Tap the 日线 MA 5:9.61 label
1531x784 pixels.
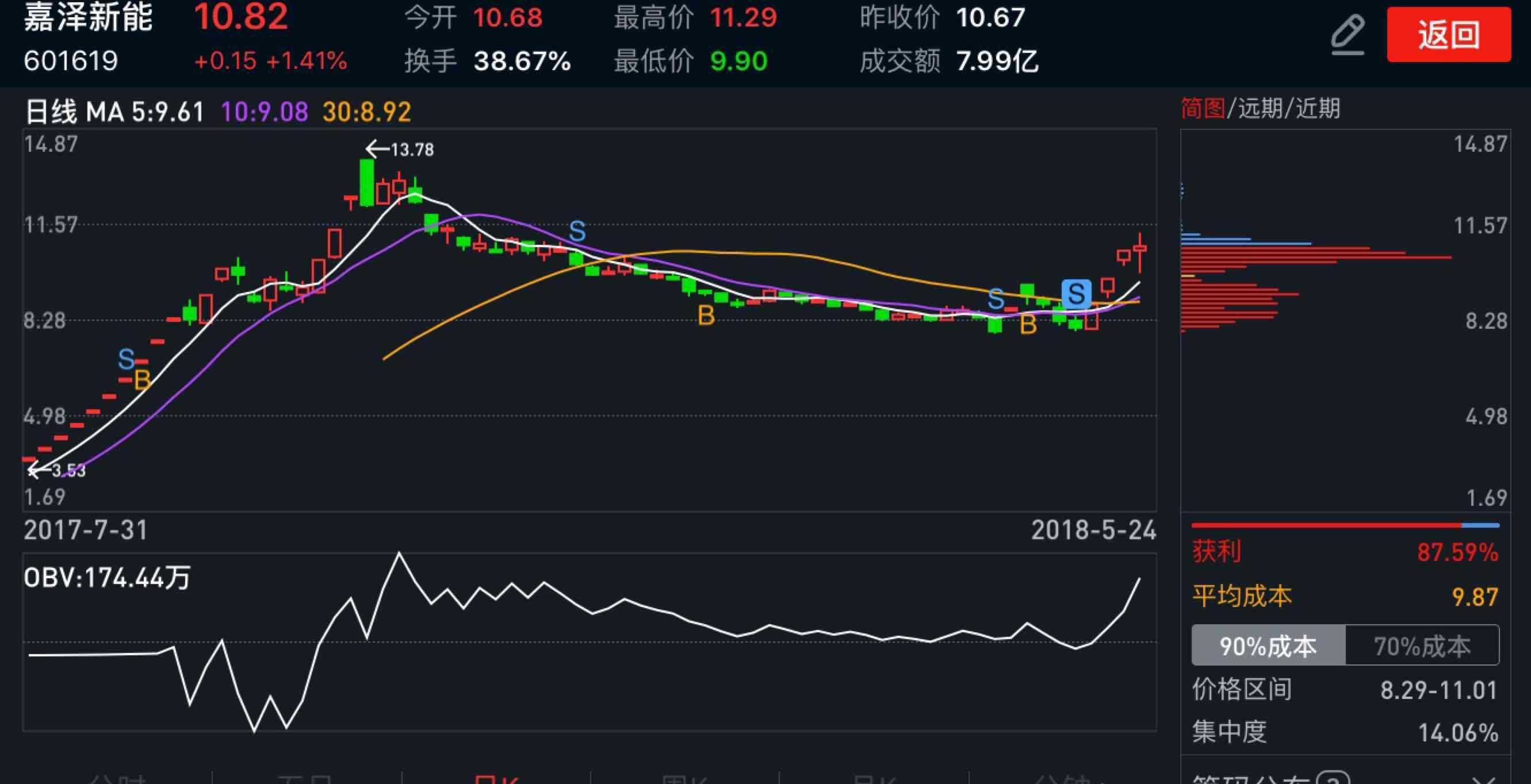[x=114, y=112]
